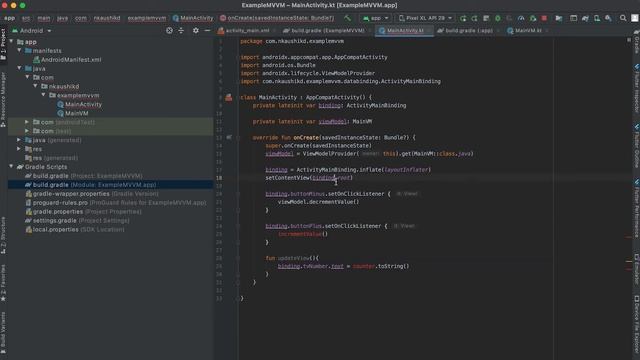Open the Build Variants side tab
The height and width of the screenshot is (360, 640).
[3, 333]
